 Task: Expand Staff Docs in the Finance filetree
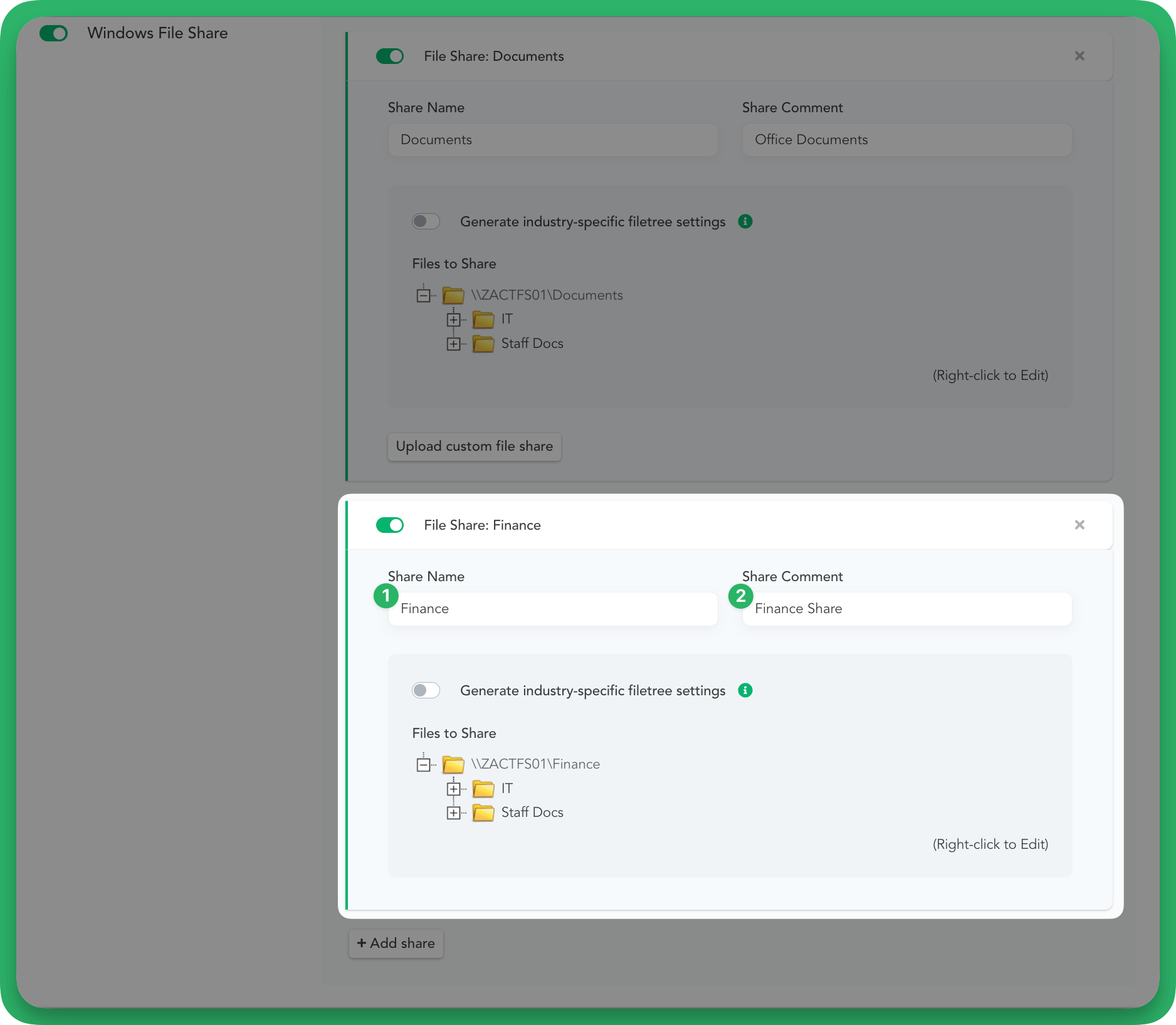tap(454, 812)
